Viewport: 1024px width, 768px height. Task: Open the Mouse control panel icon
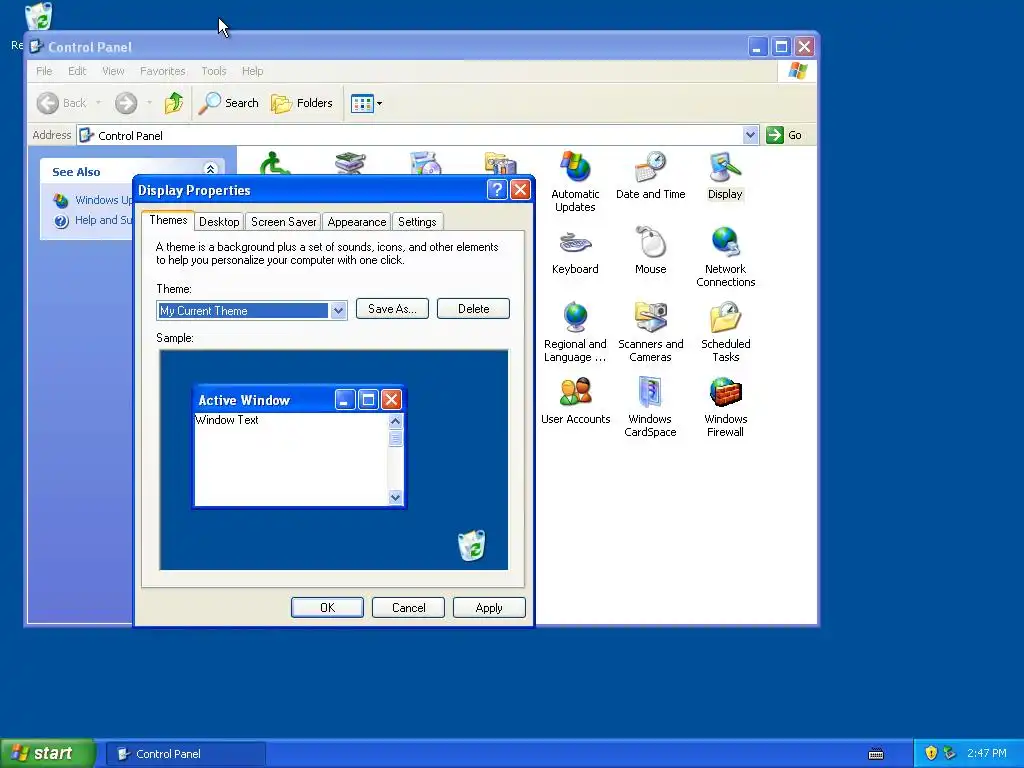tap(650, 250)
